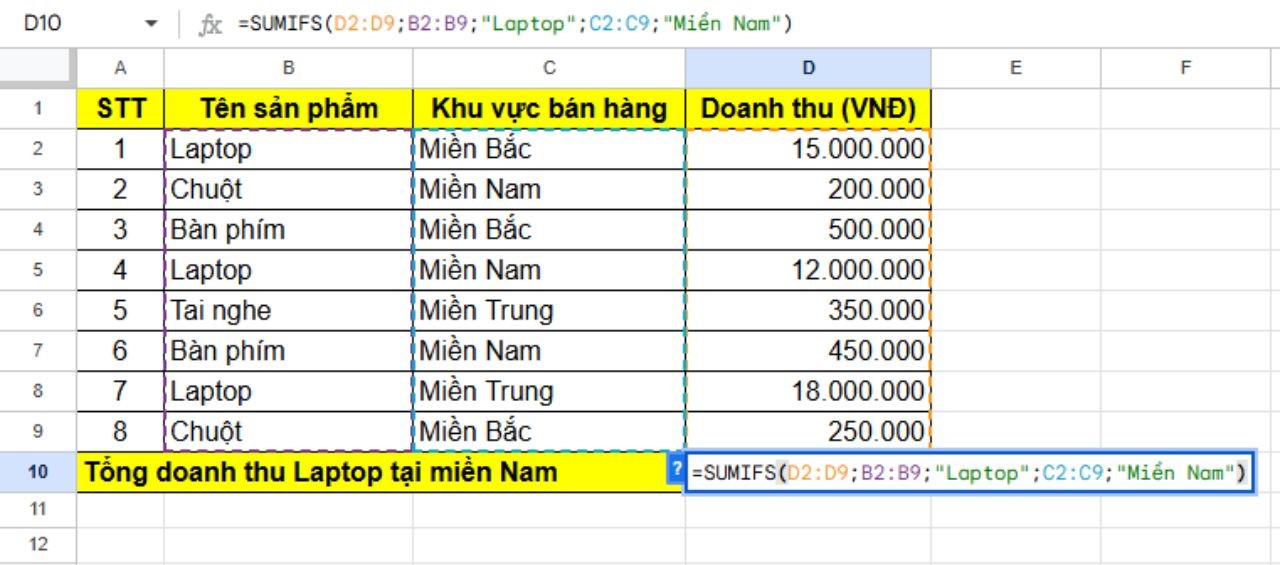Select the "Doanh thu (VNĐ)" header cell
The width and height of the screenshot is (1280, 565).
808,109
